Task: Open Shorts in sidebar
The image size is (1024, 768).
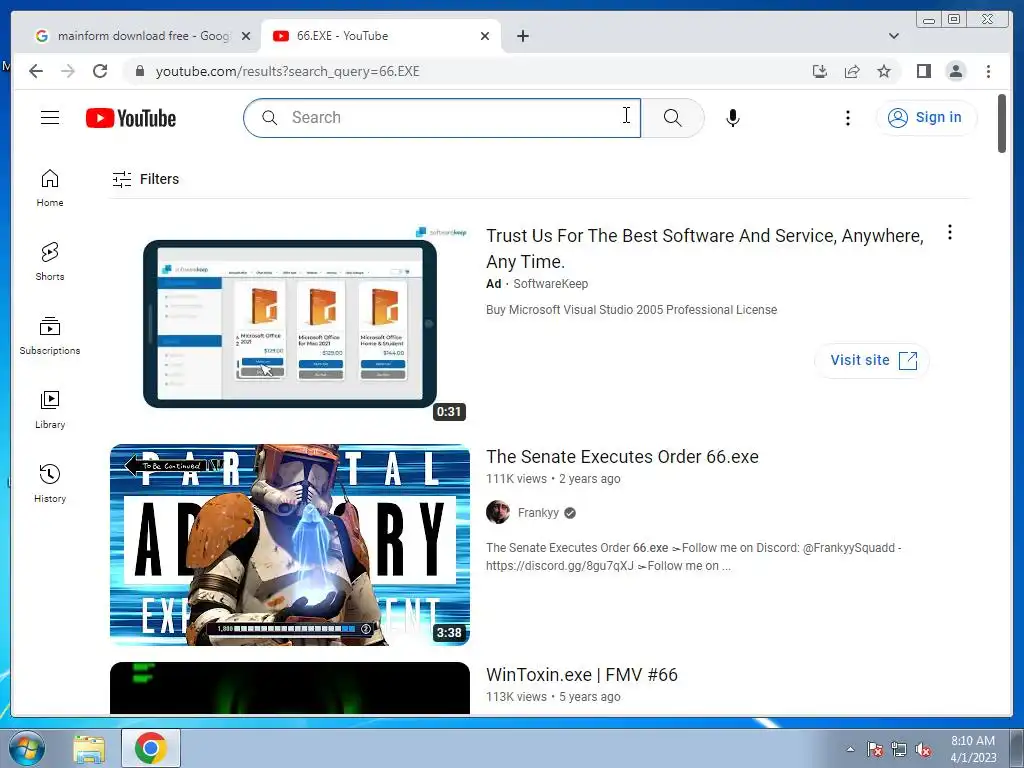Action: (x=50, y=262)
